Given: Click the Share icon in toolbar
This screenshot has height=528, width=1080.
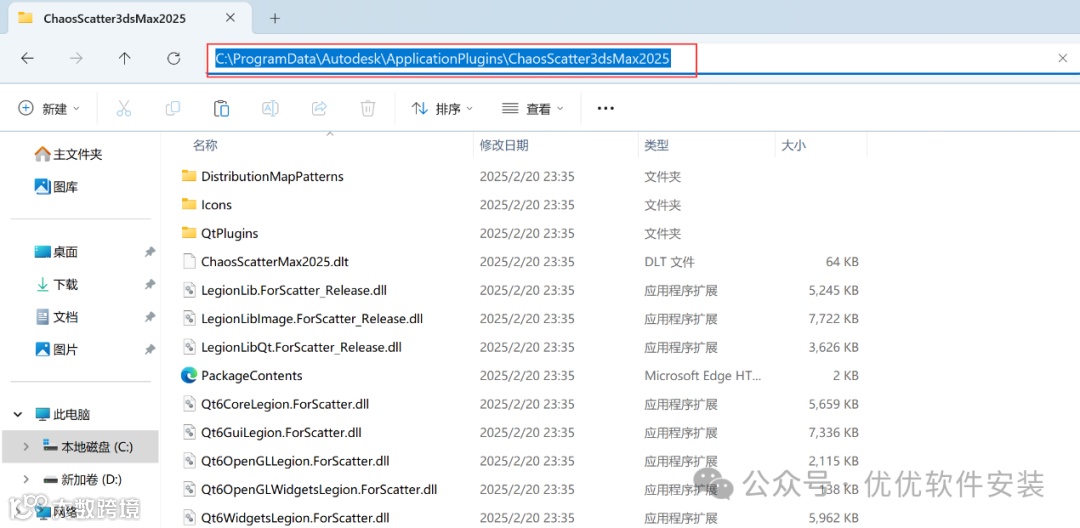Looking at the screenshot, I should 319,108.
